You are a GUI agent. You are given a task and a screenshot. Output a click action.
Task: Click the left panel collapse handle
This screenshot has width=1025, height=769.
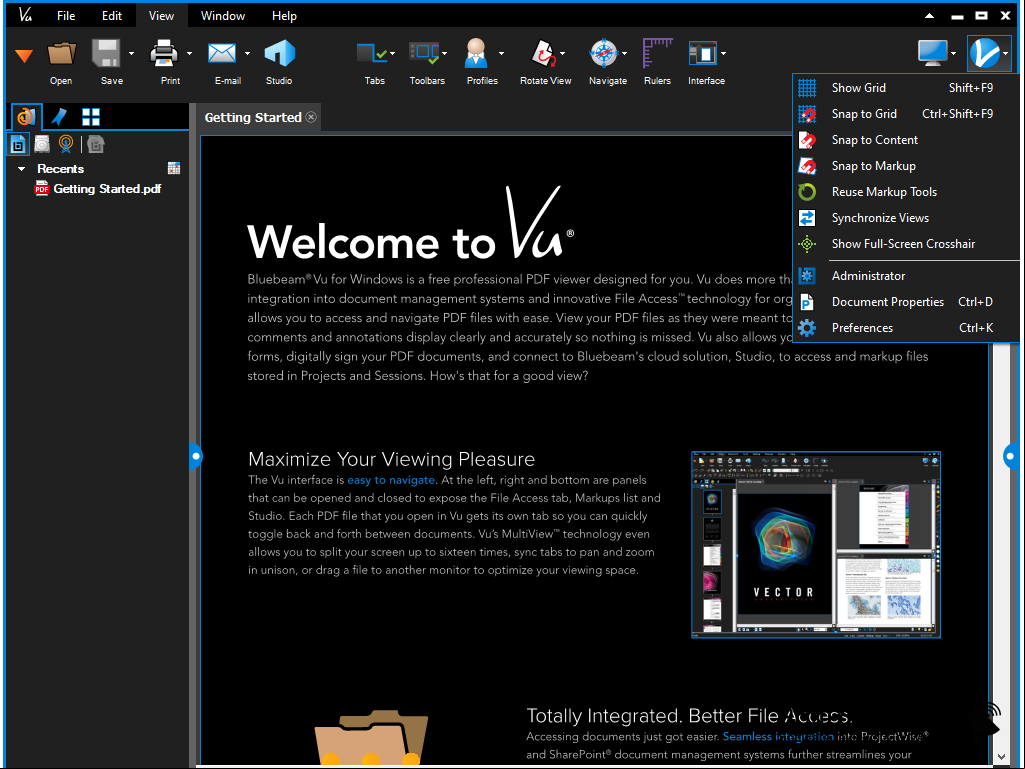click(195, 456)
